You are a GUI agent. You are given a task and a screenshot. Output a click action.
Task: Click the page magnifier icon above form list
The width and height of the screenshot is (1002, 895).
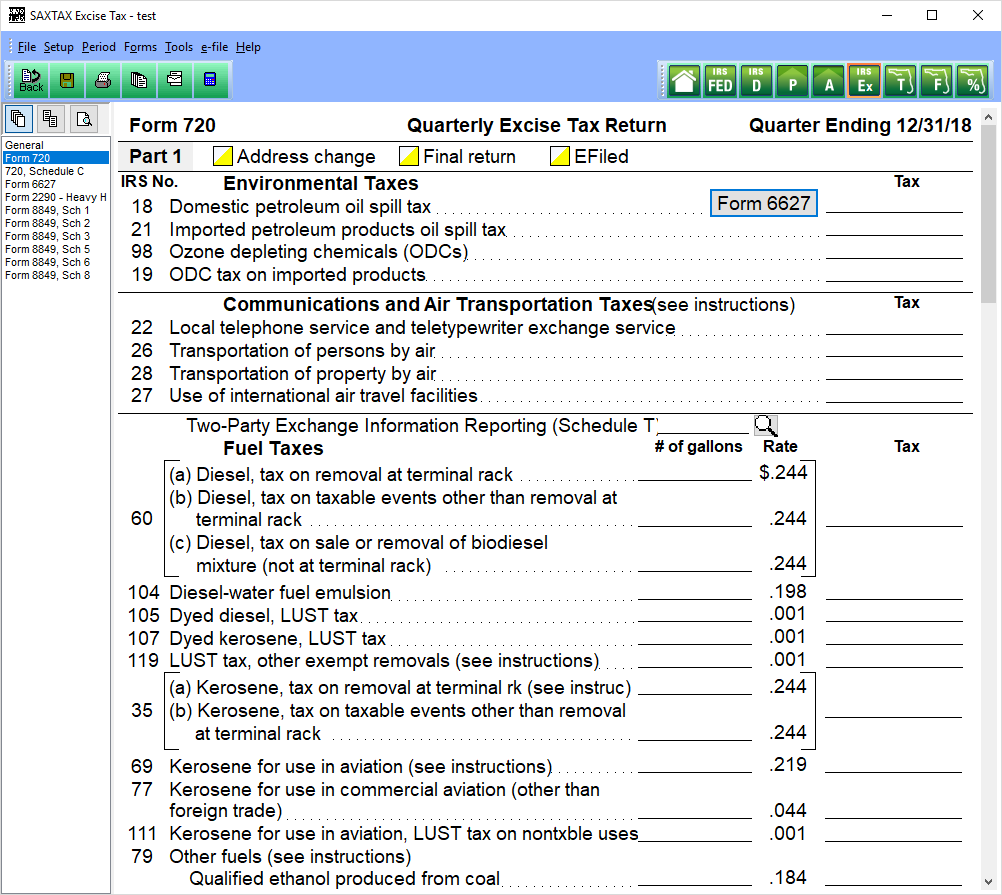pyautogui.click(x=84, y=119)
